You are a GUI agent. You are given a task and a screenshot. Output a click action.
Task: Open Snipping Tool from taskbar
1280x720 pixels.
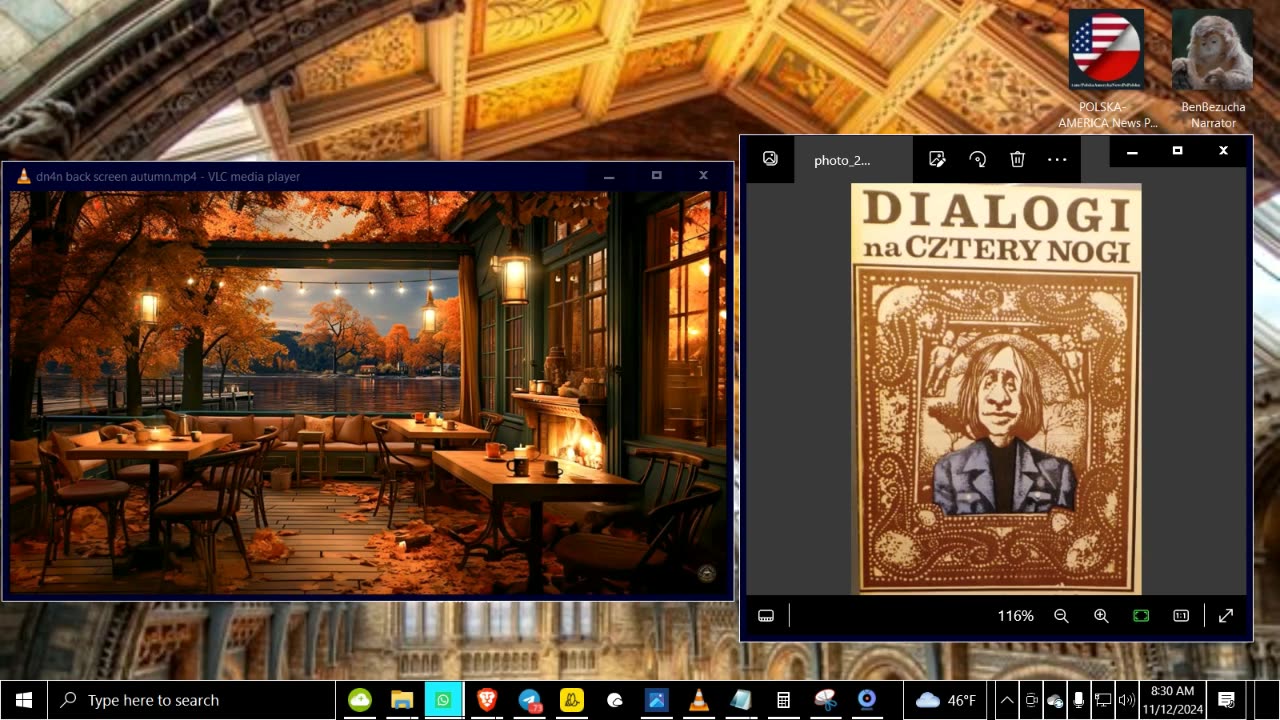[x=825, y=700]
